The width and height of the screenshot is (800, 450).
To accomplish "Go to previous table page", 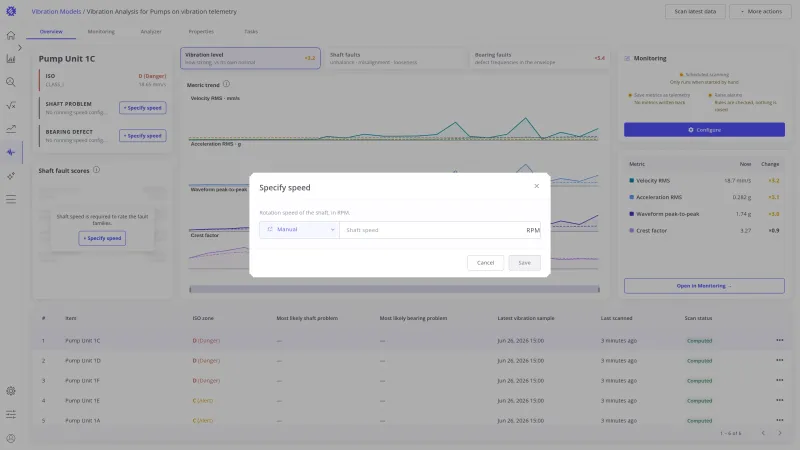I will coord(763,433).
